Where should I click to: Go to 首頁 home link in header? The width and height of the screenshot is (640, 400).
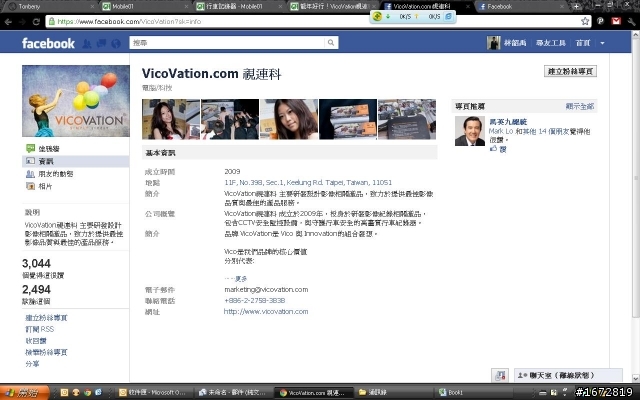click(583, 43)
